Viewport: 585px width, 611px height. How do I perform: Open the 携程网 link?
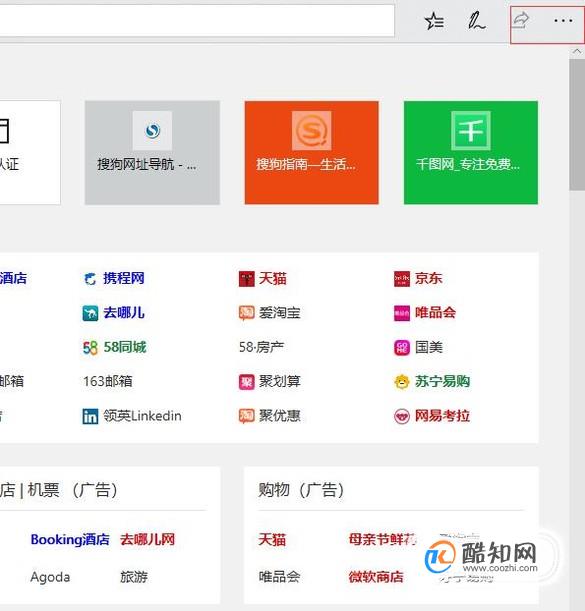[x=124, y=279]
